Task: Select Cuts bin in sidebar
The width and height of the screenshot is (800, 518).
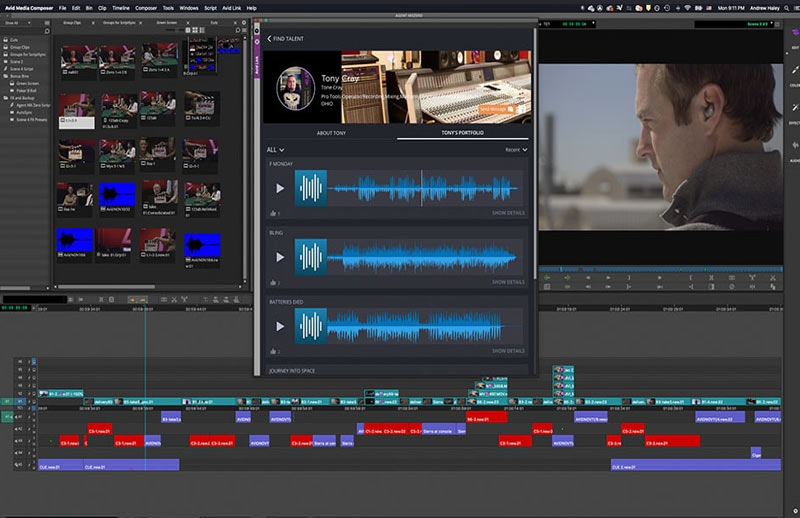Action: [x=14, y=40]
